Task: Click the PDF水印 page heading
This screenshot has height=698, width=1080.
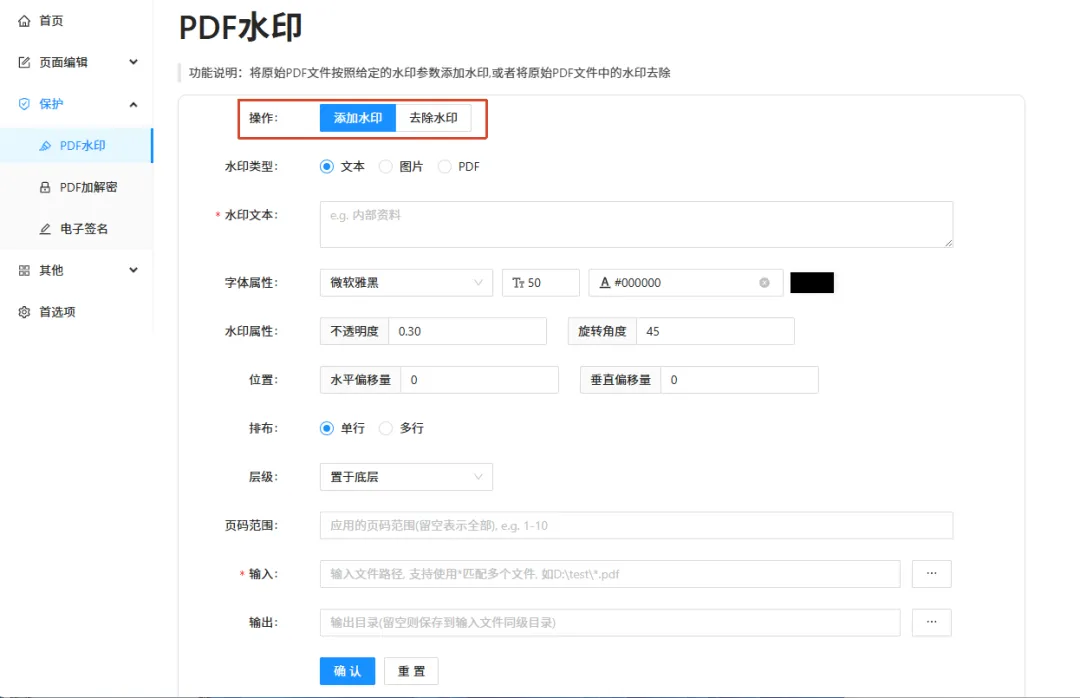Action: tap(240, 28)
